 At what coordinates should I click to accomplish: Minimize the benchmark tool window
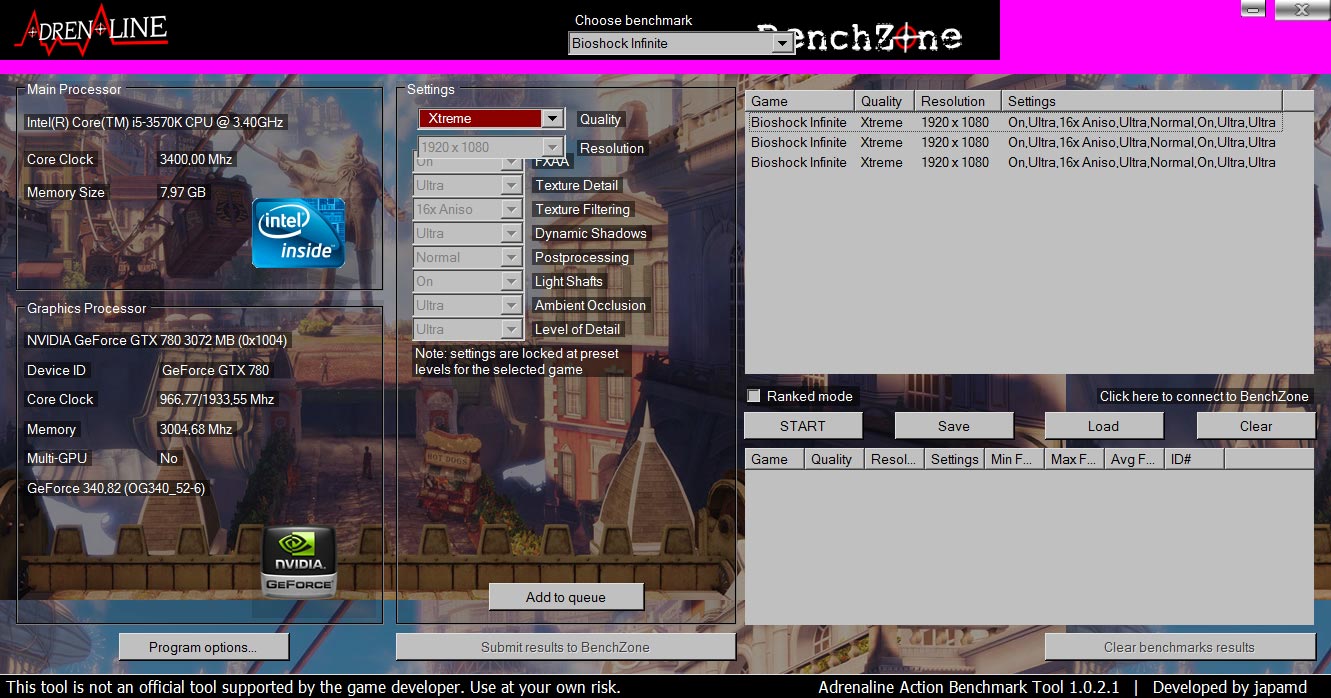tap(1254, 9)
